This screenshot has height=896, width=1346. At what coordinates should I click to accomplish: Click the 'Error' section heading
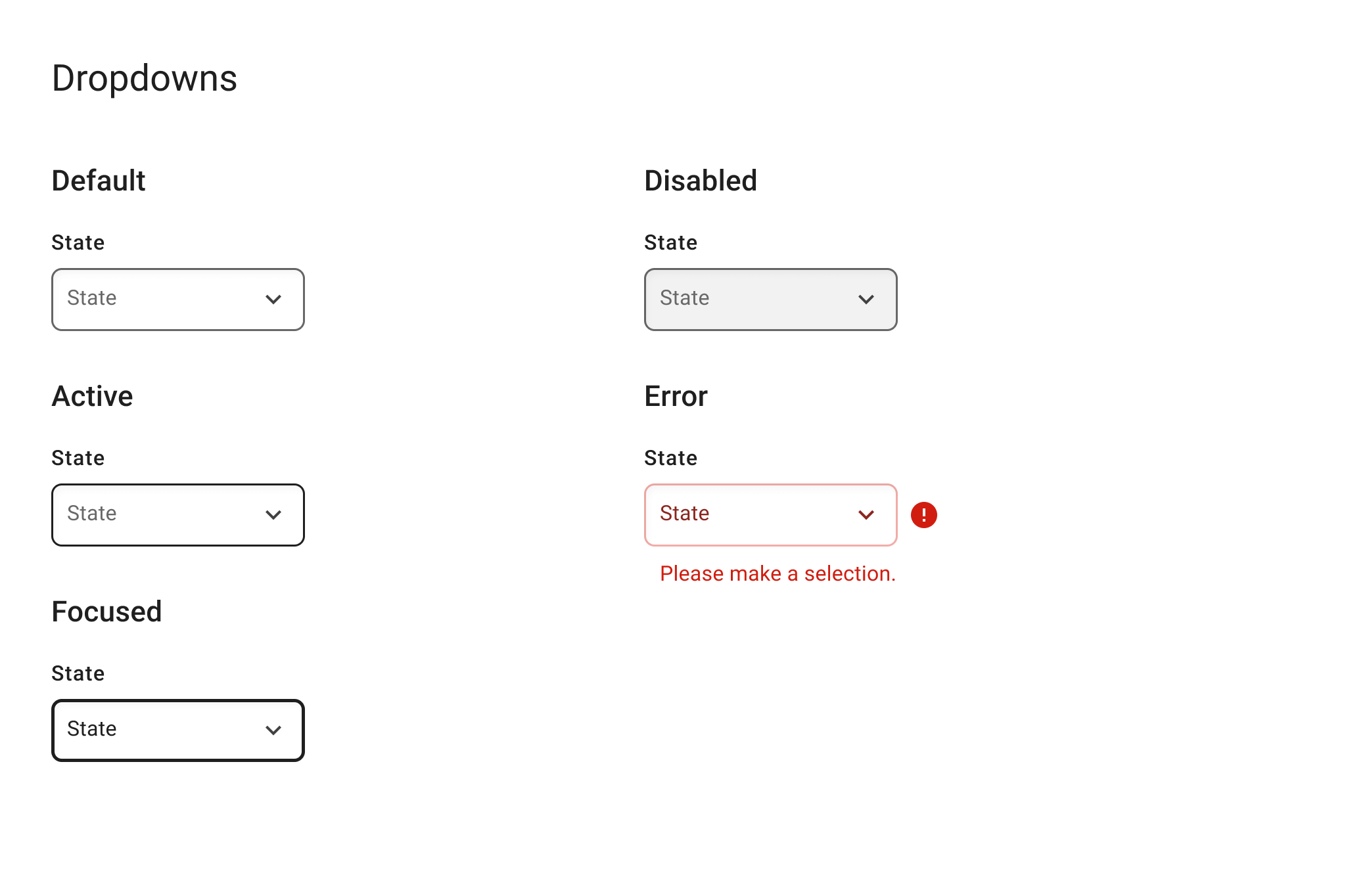tap(676, 396)
